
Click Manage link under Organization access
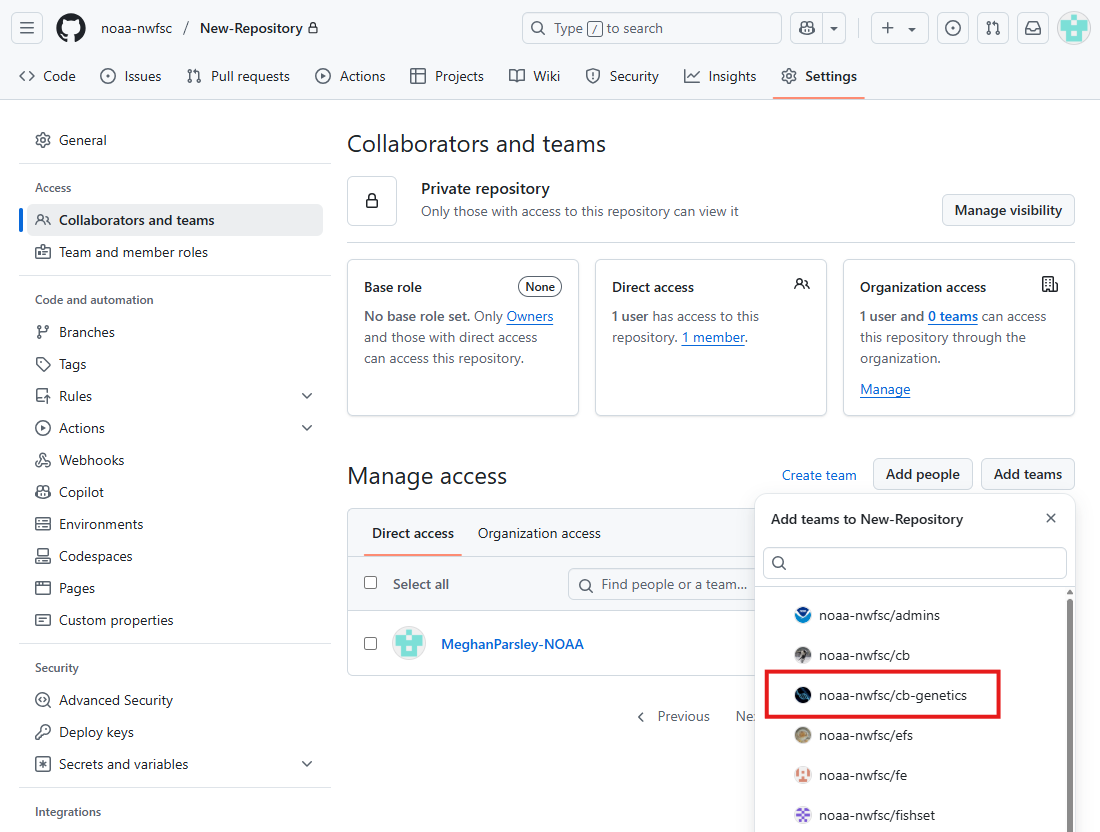[885, 389]
